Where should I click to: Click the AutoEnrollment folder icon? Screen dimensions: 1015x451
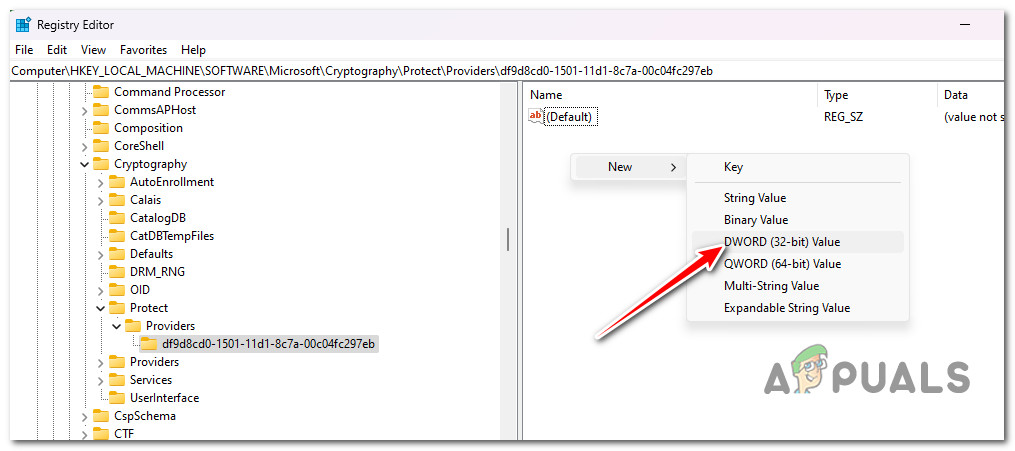click(117, 182)
